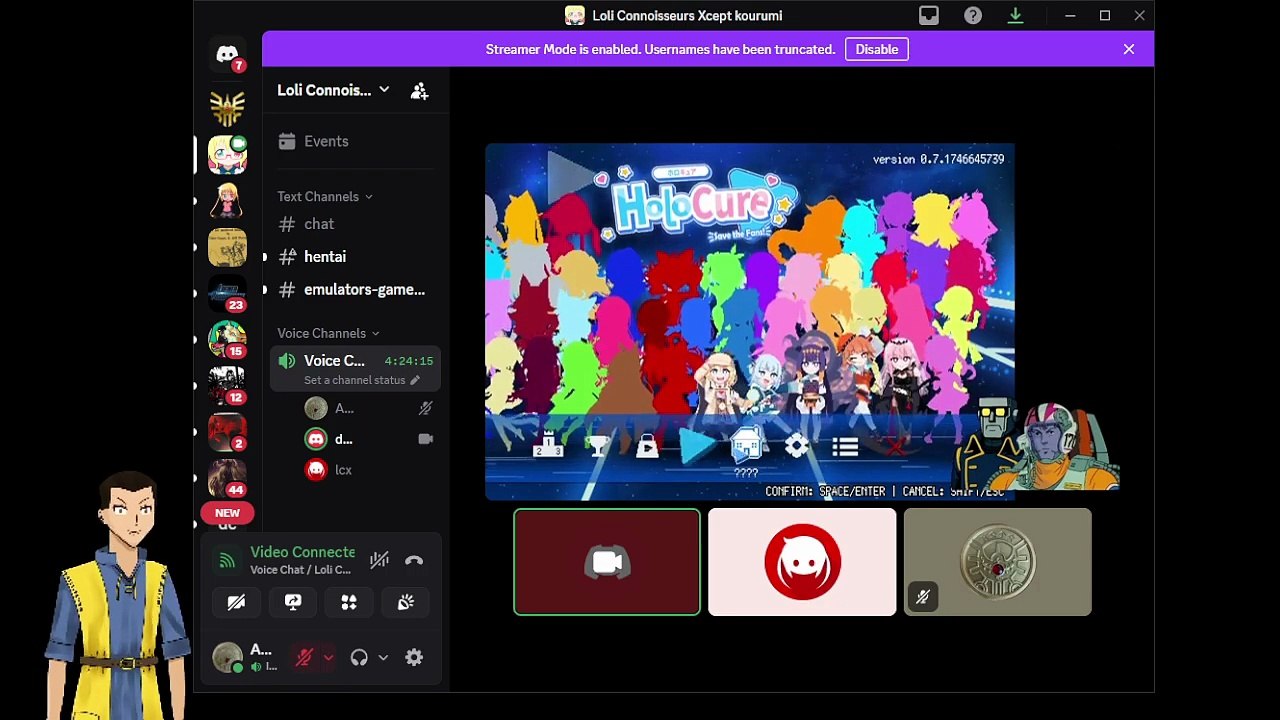Select the Voice C... voice channel
1280x720 pixels.
coord(355,369)
